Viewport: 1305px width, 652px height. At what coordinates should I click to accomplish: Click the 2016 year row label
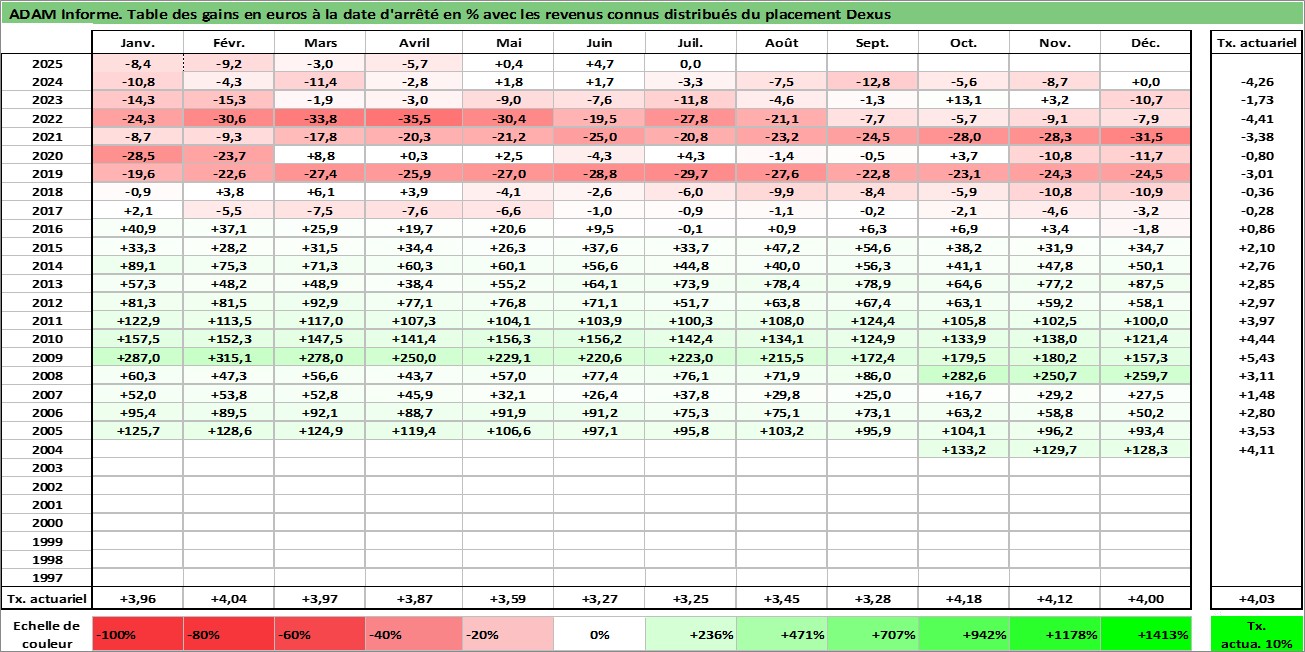[x=47, y=228]
